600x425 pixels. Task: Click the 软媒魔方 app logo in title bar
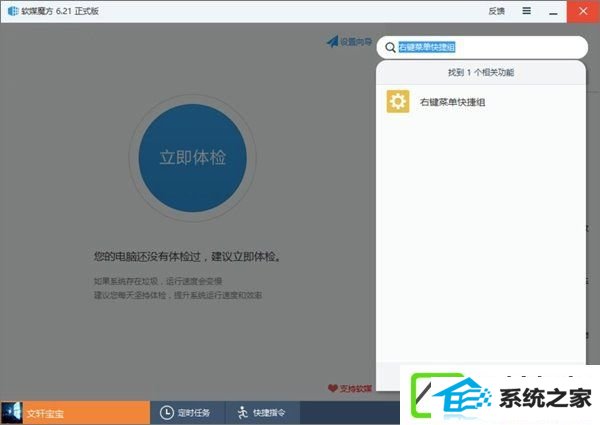click(13, 11)
